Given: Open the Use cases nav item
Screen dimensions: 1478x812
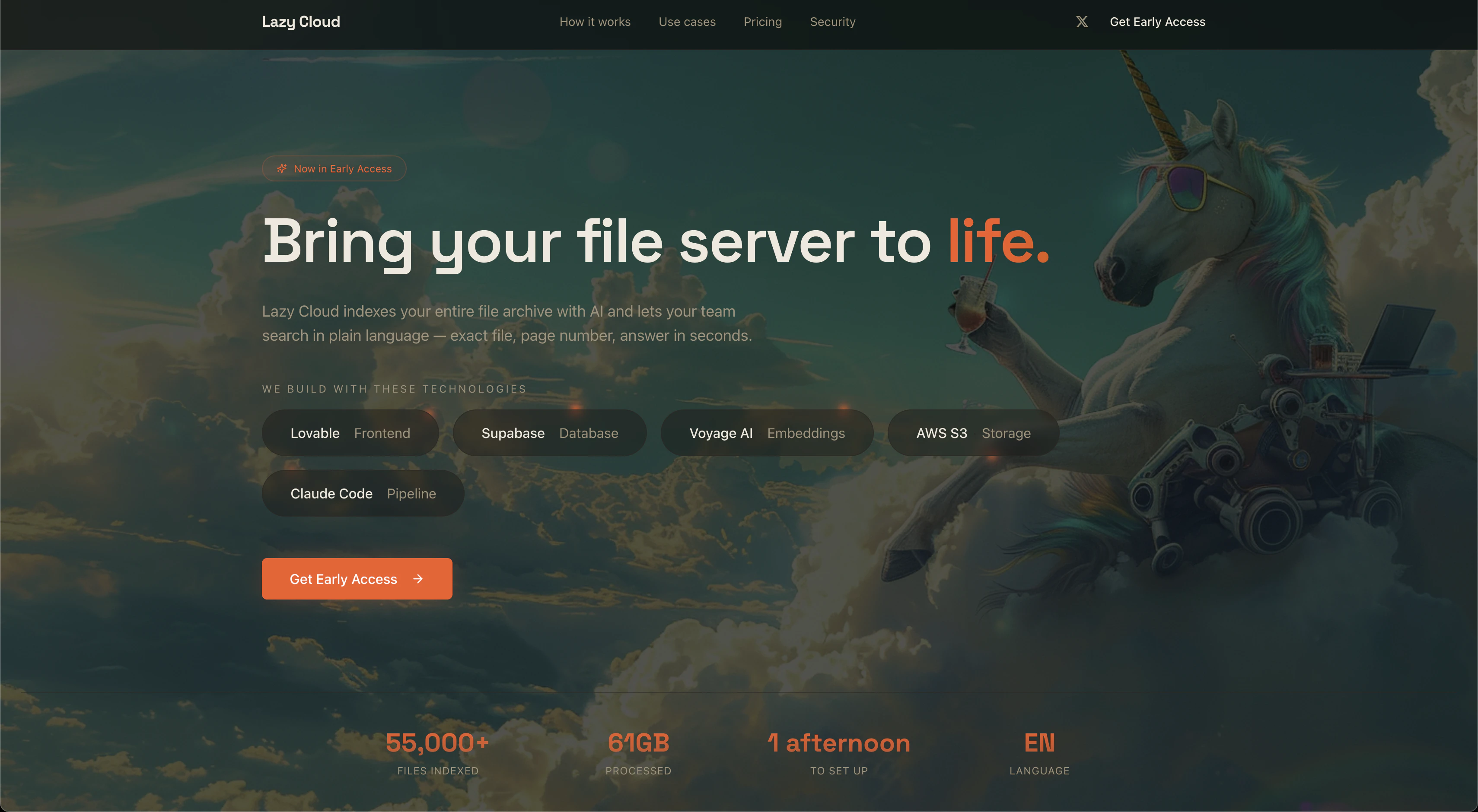Looking at the screenshot, I should 687,22.
